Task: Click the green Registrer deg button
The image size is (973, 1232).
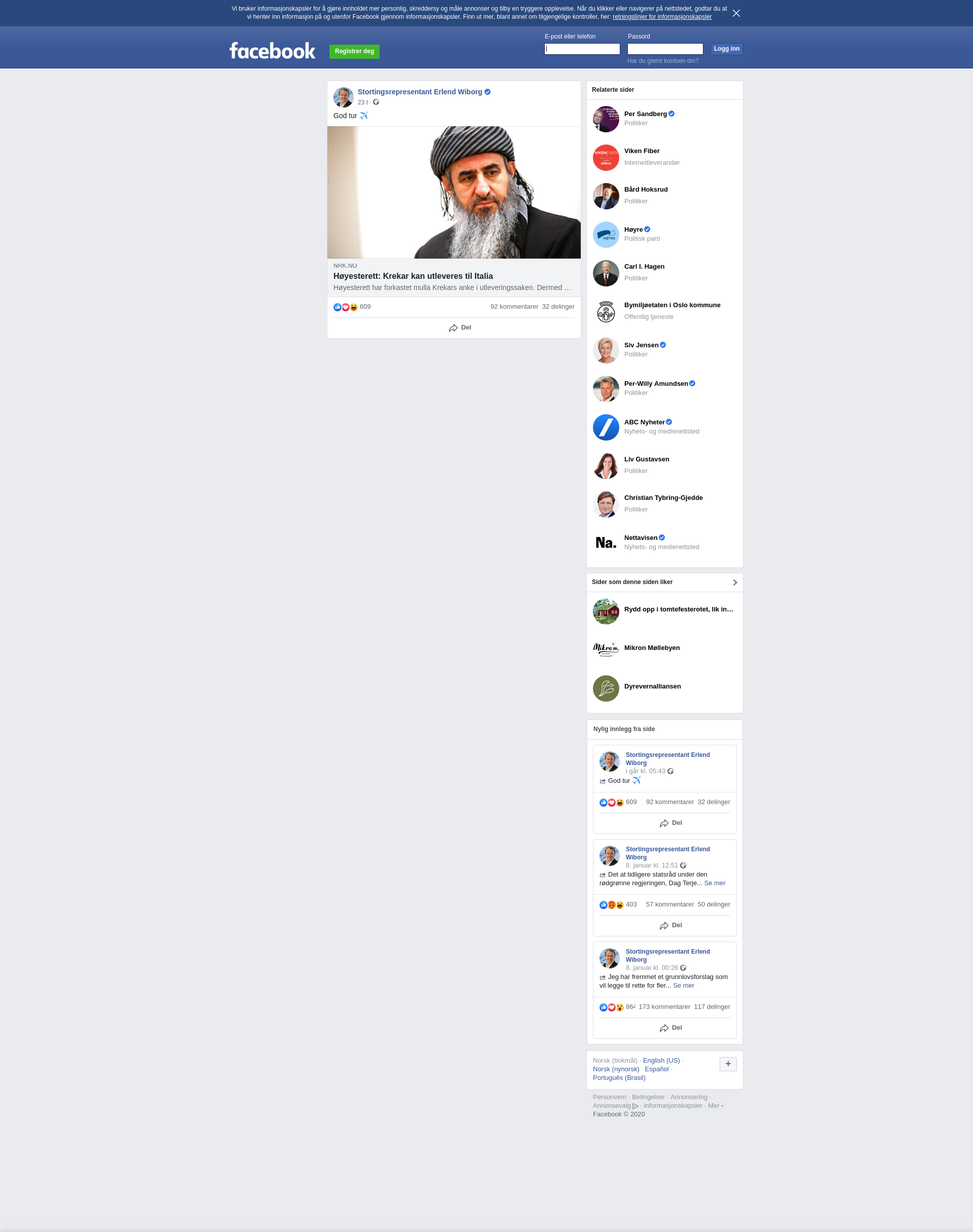Action: 354,51
